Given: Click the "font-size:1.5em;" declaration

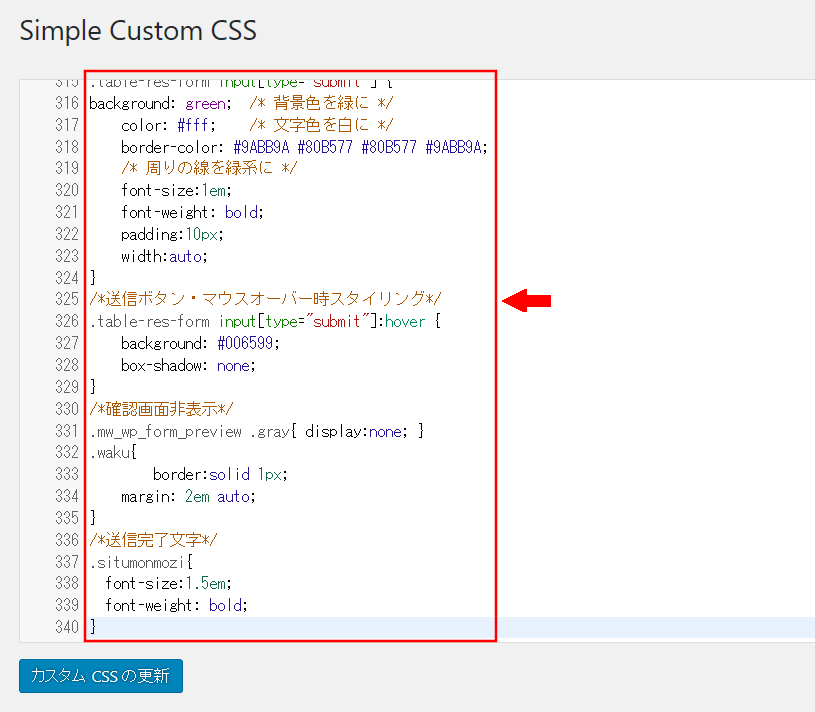Looking at the screenshot, I should [x=168, y=583].
